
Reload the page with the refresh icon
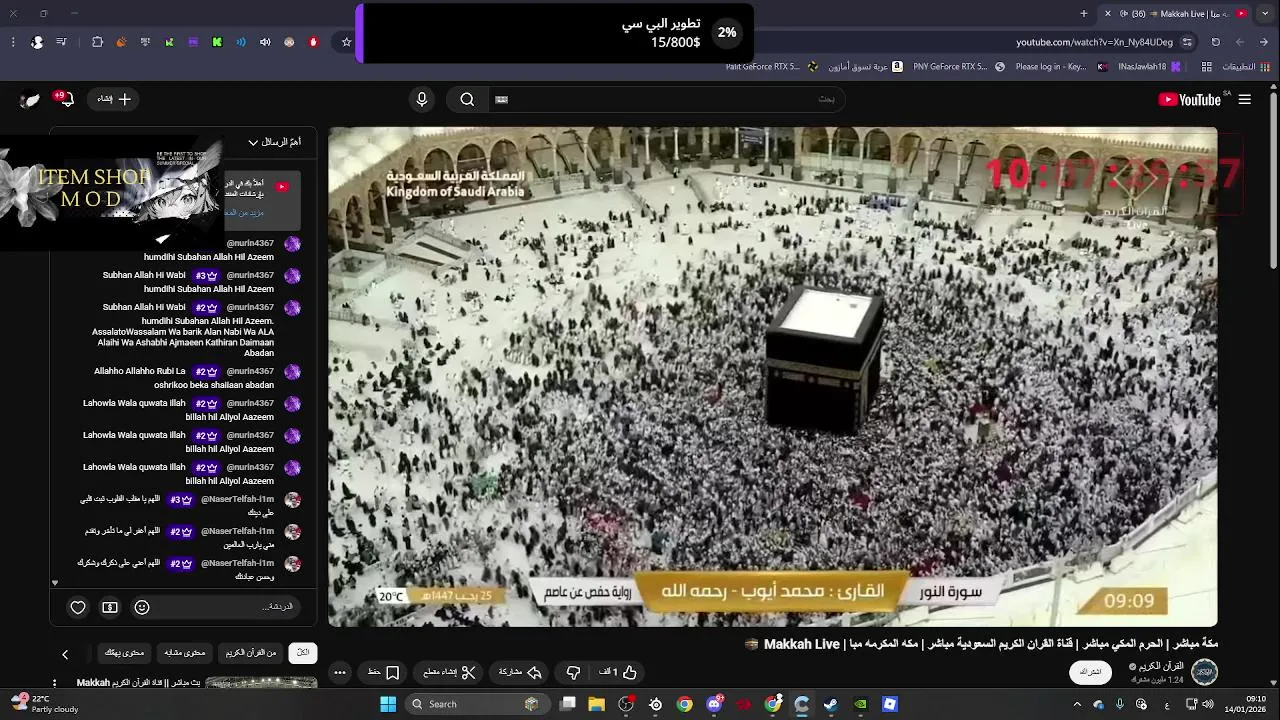tap(1216, 42)
